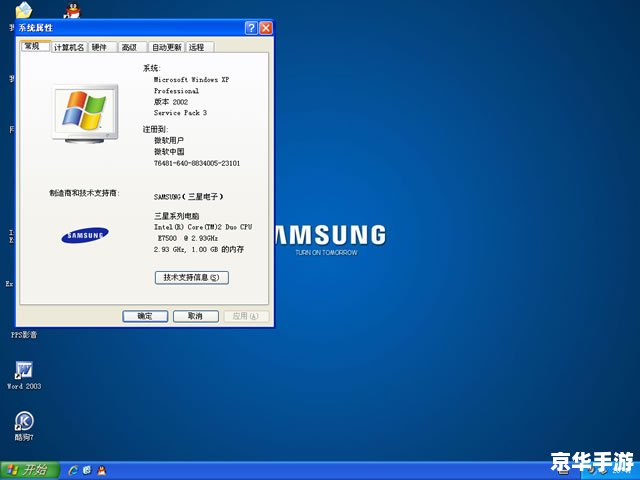This screenshot has height=480, width=640.
Task: Switch to the 计算机名 tab
Action: pos(69,47)
